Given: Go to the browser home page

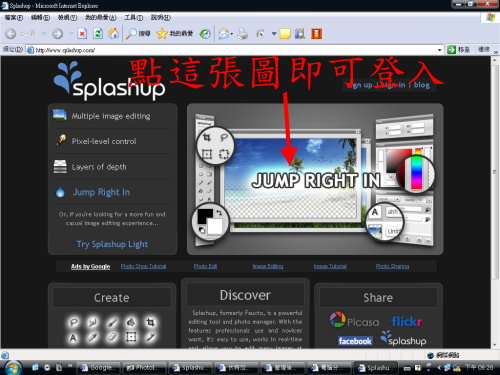Looking at the screenshot, I should click(x=113, y=33).
